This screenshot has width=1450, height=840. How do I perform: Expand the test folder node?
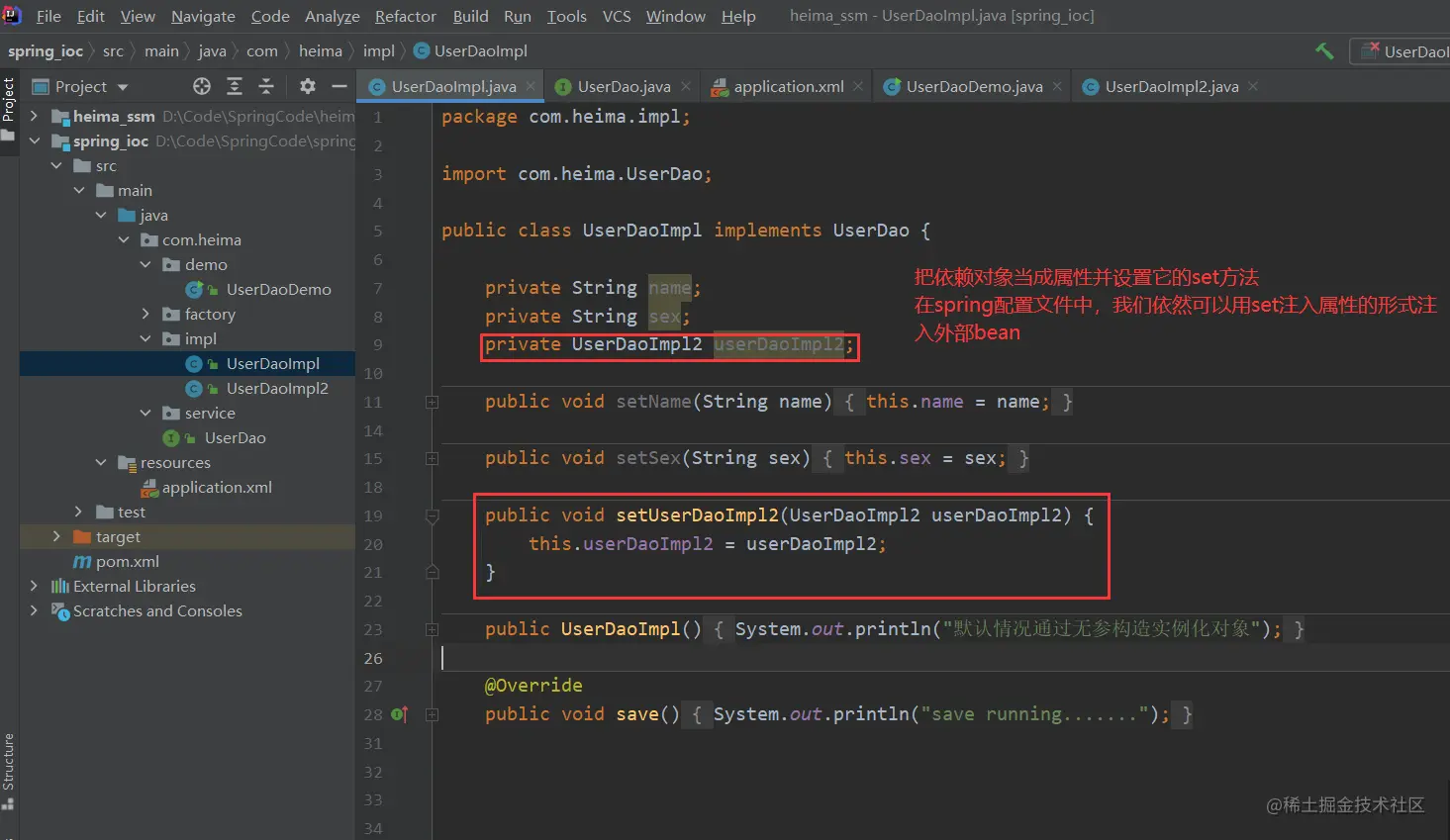point(78,512)
